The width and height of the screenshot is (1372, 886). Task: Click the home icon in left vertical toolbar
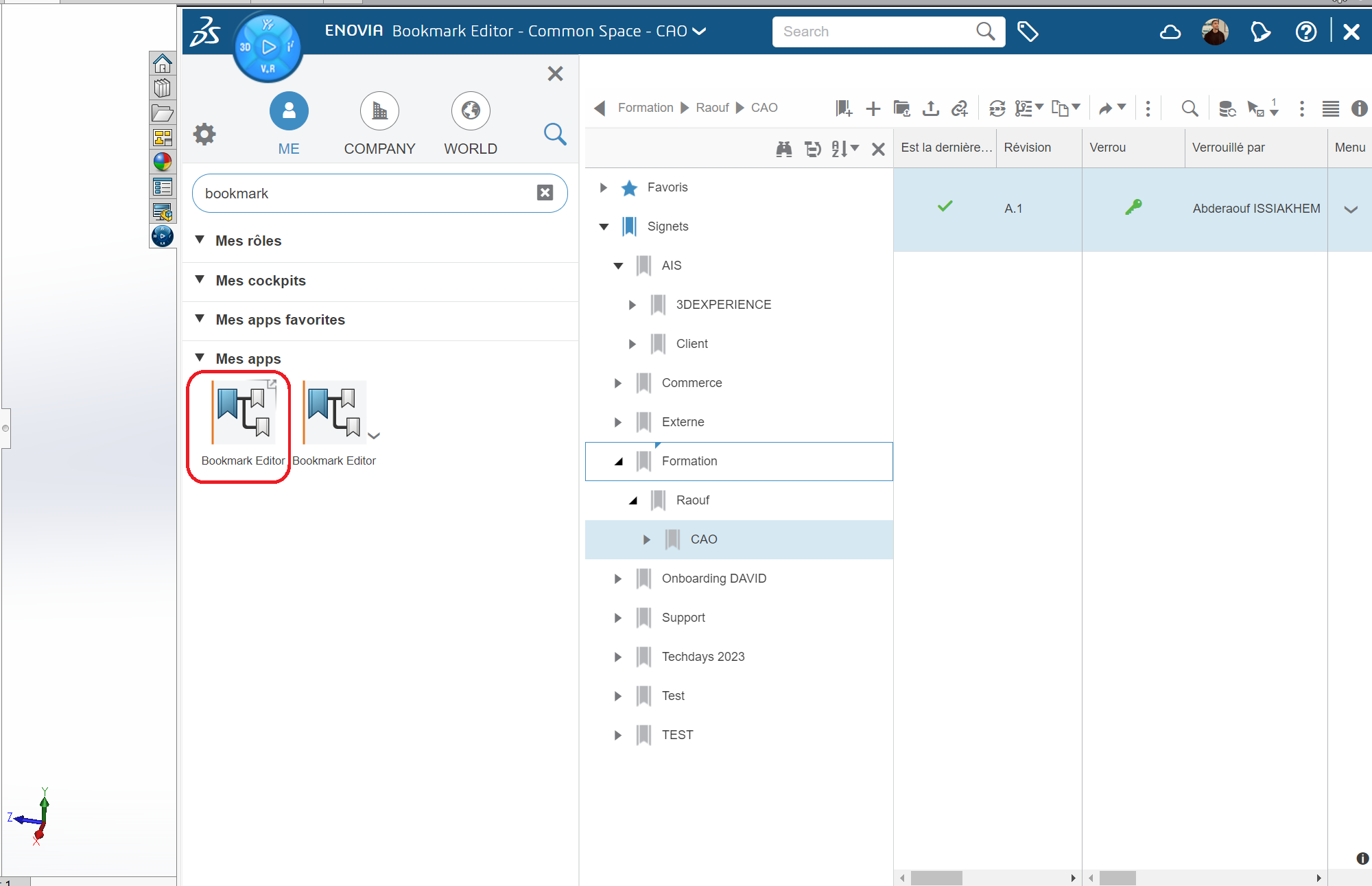(163, 63)
